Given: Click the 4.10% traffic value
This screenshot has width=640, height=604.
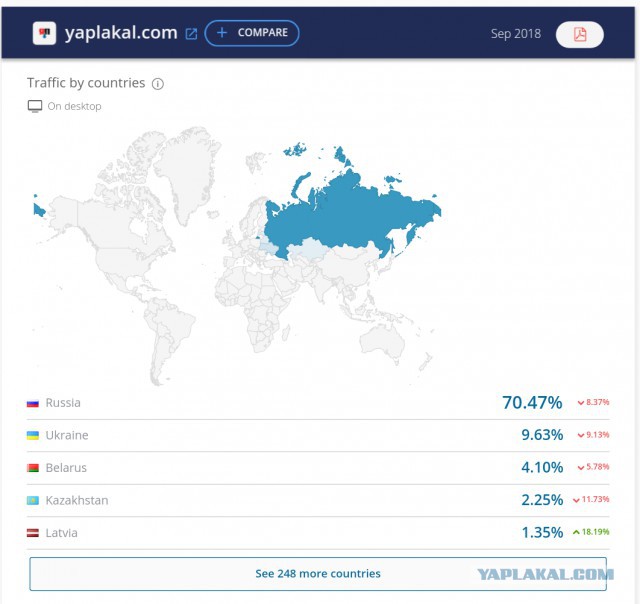Looking at the screenshot, I should (x=542, y=467).
